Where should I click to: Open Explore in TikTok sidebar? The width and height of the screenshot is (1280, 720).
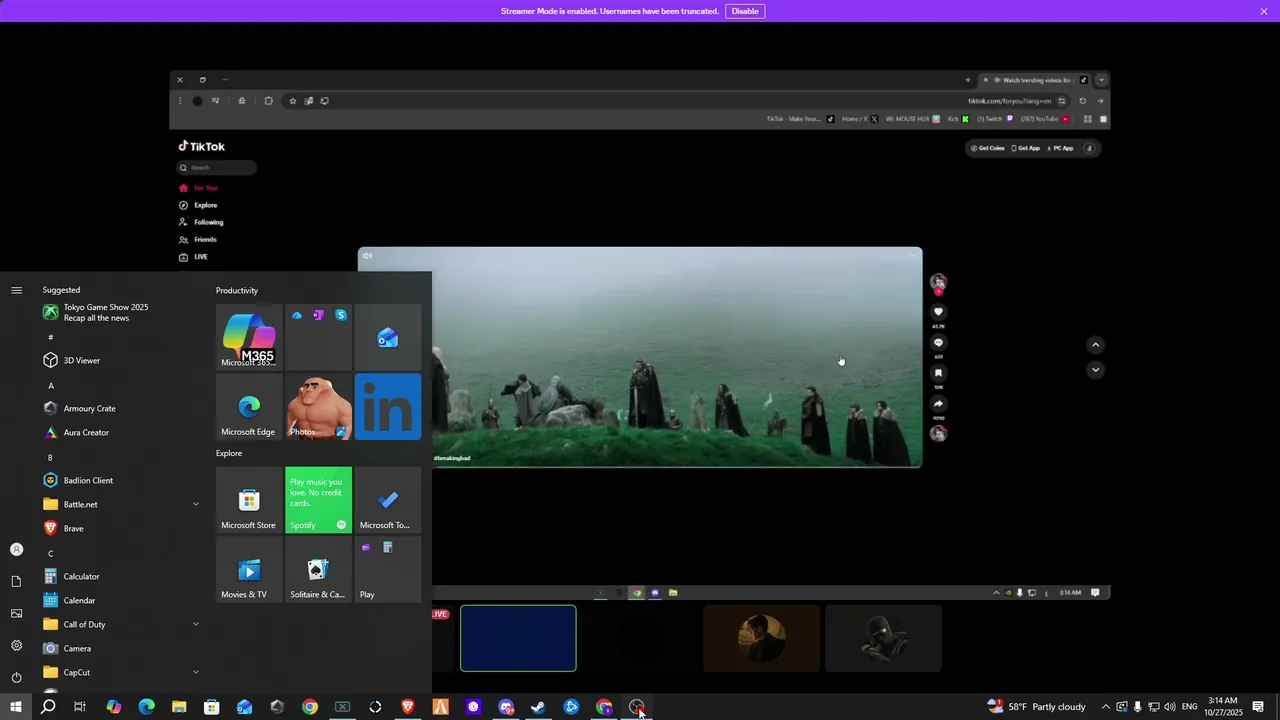pyautogui.click(x=198, y=205)
